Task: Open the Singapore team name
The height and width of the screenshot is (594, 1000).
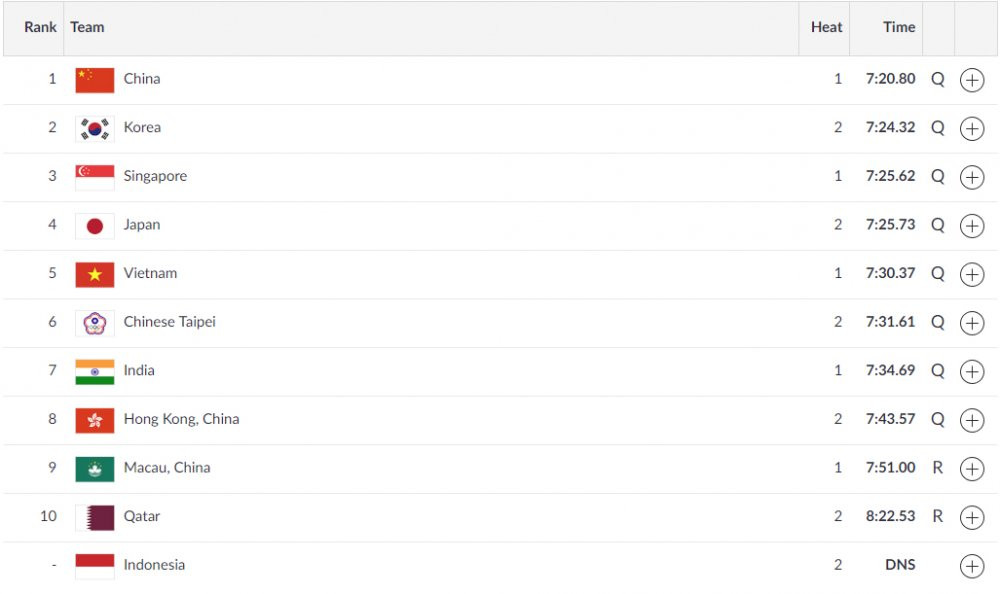Action: [x=155, y=176]
